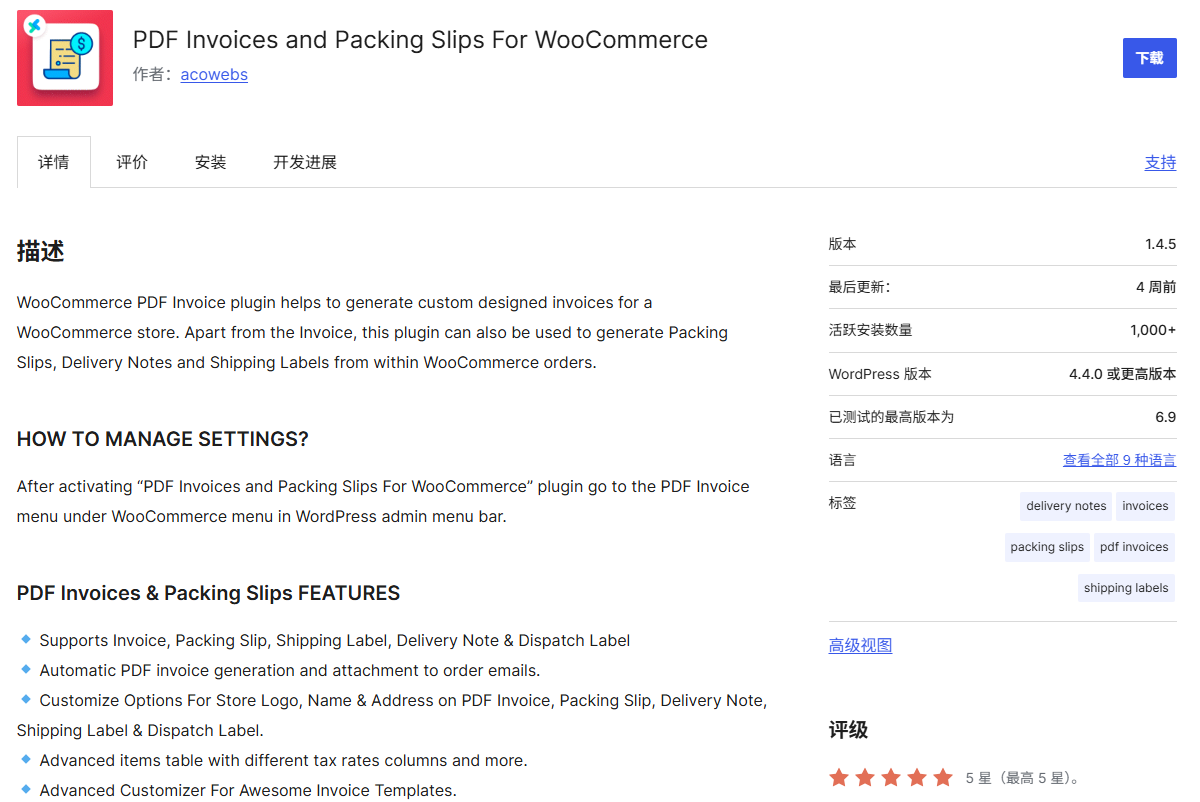View all 9 supported languages
Image resolution: width=1200 pixels, height=802 pixels.
pyautogui.click(x=1119, y=459)
